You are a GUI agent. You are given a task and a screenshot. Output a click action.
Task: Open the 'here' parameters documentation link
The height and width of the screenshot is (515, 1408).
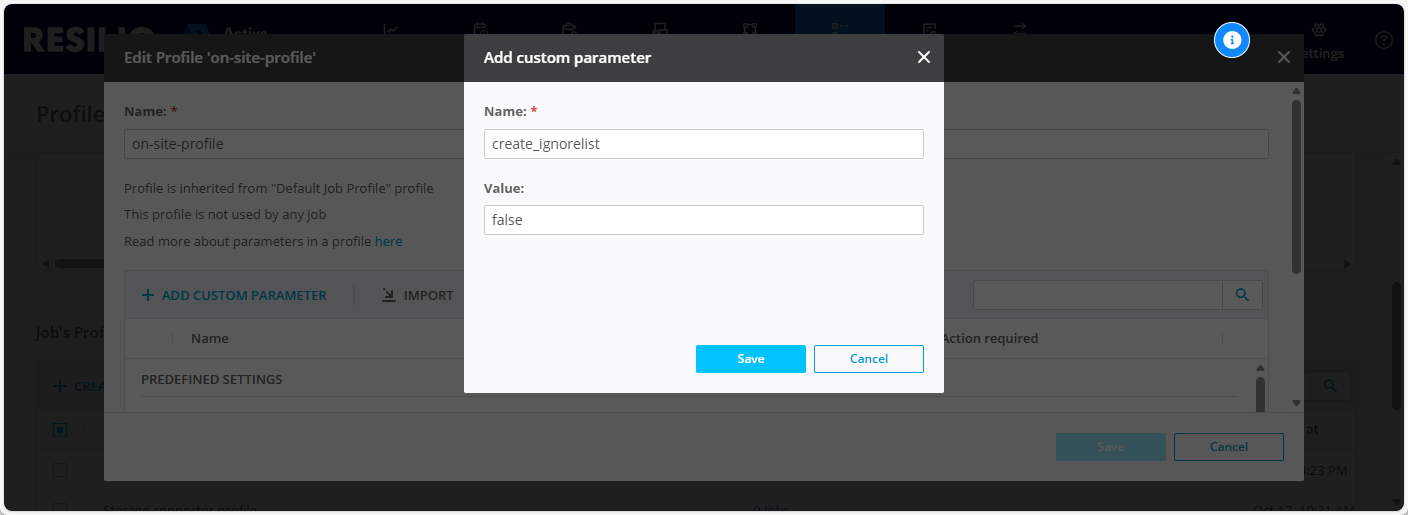click(388, 242)
